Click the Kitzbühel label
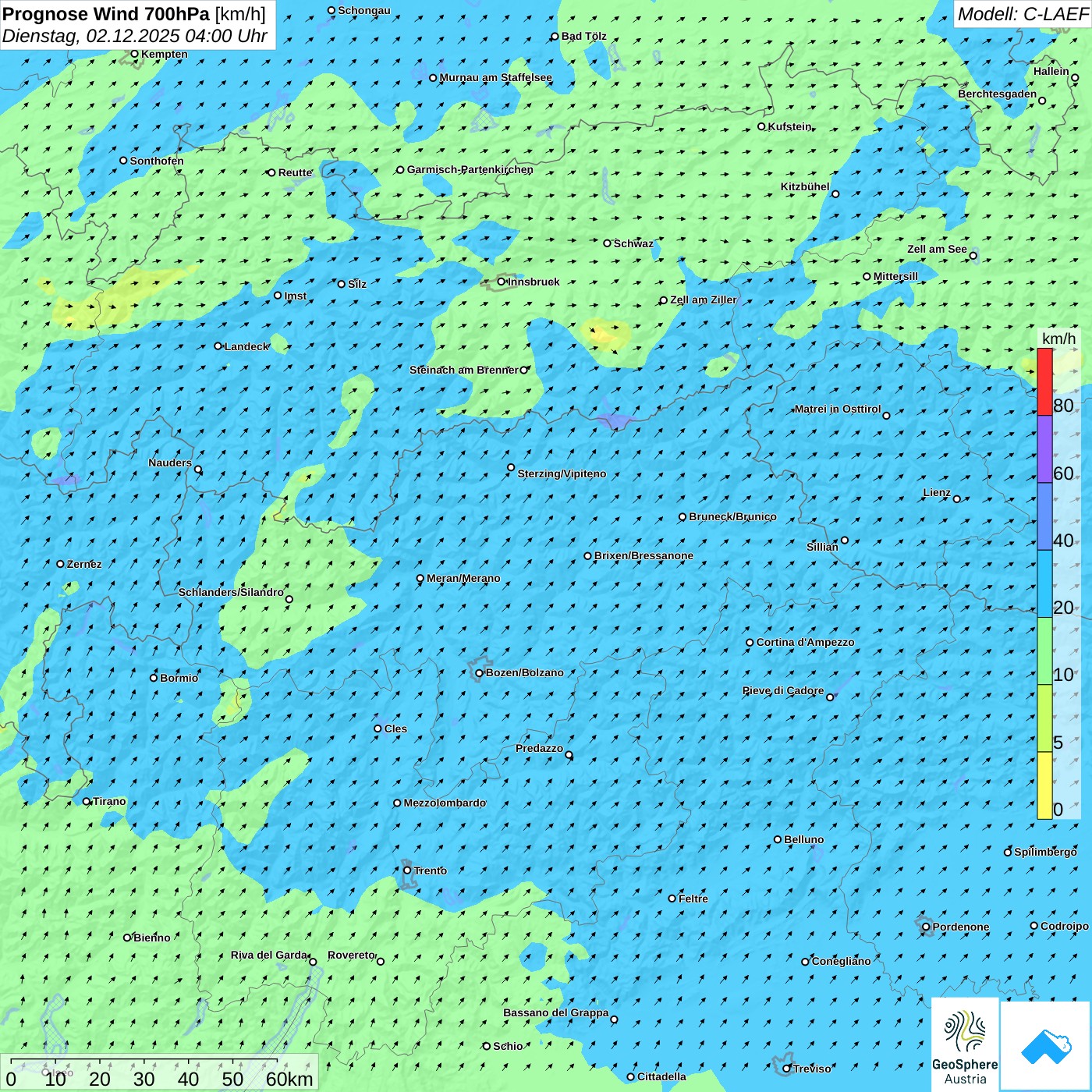Image resolution: width=1092 pixels, height=1092 pixels. 805,186
